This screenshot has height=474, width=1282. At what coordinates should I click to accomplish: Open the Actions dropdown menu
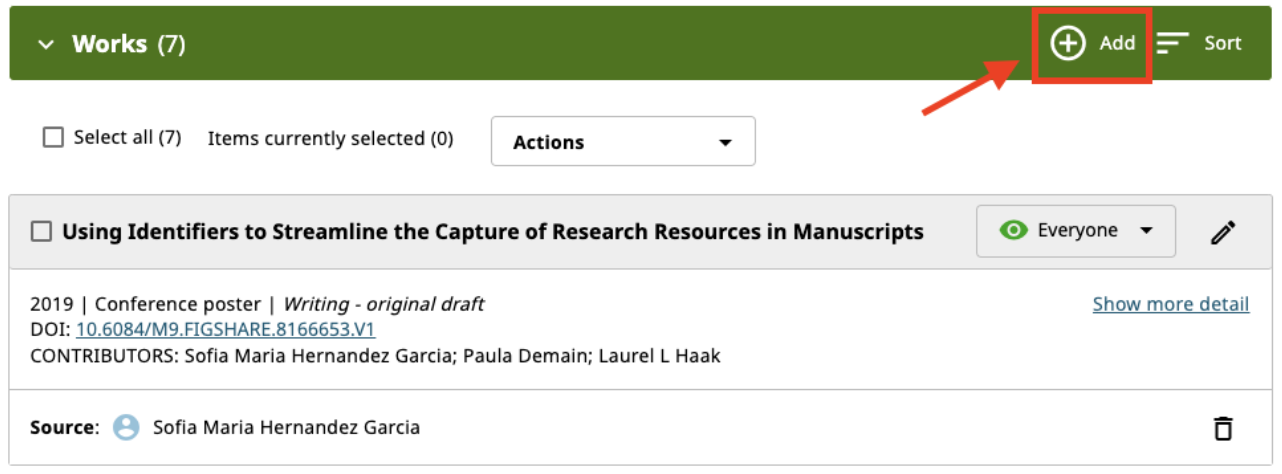point(622,142)
